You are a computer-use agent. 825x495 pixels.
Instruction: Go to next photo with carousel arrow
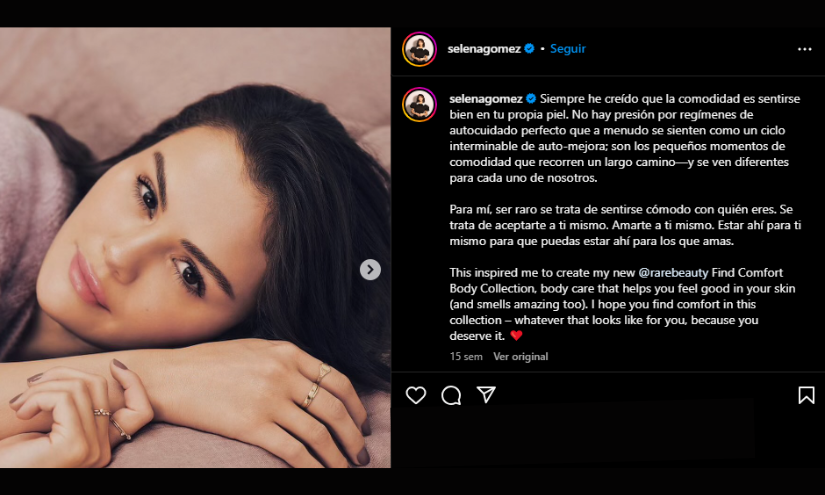[370, 269]
